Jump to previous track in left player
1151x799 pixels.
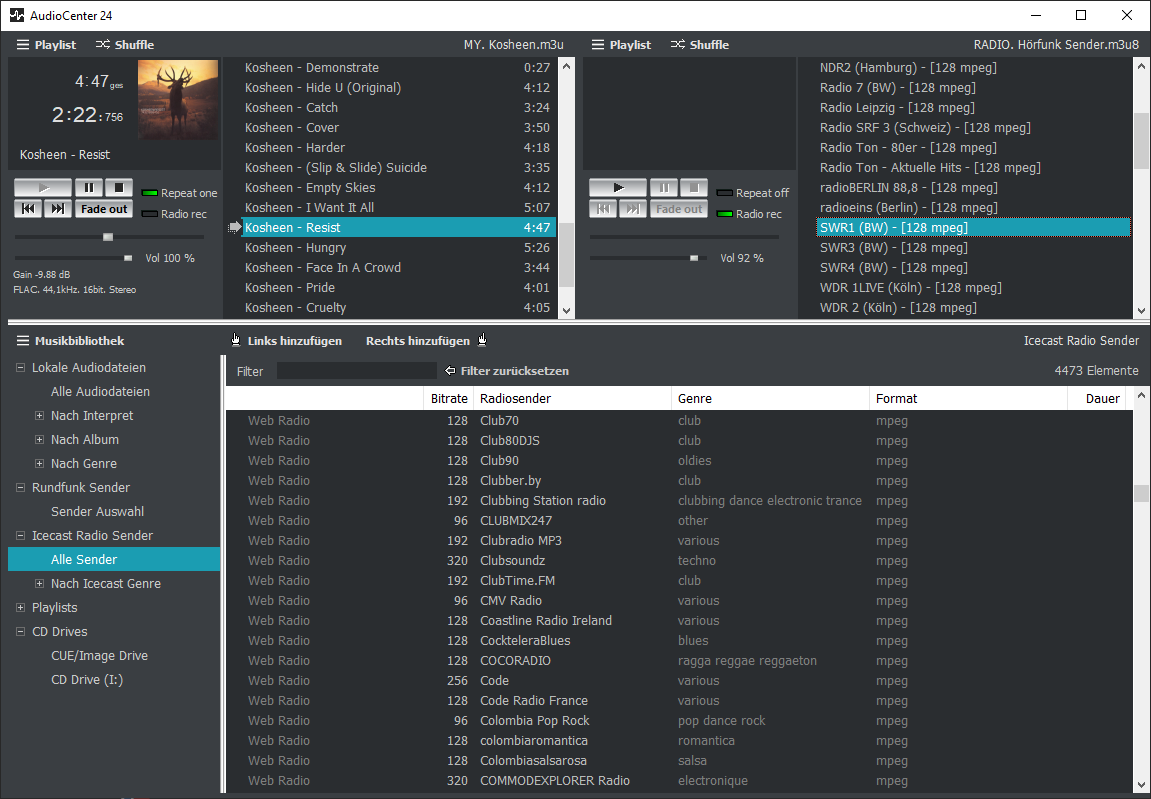[x=29, y=209]
